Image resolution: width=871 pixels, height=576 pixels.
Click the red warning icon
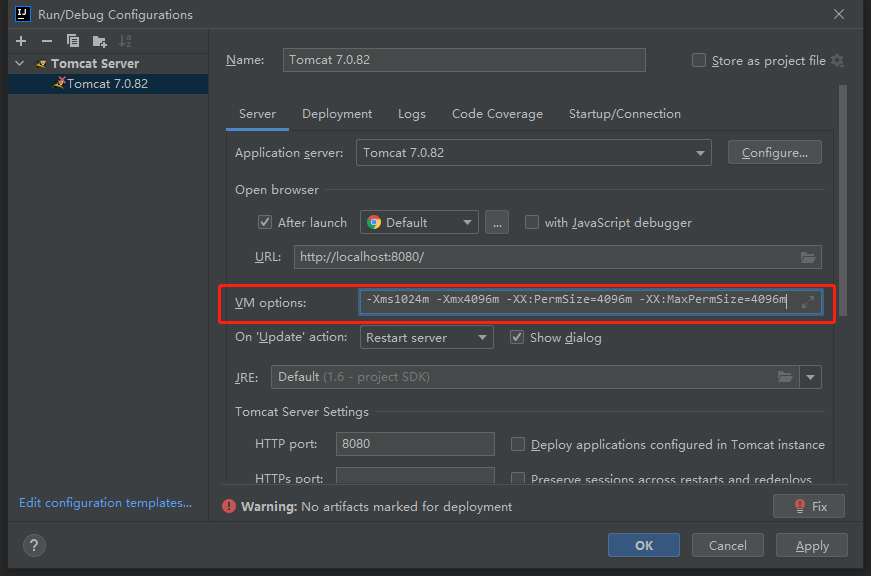(x=229, y=506)
